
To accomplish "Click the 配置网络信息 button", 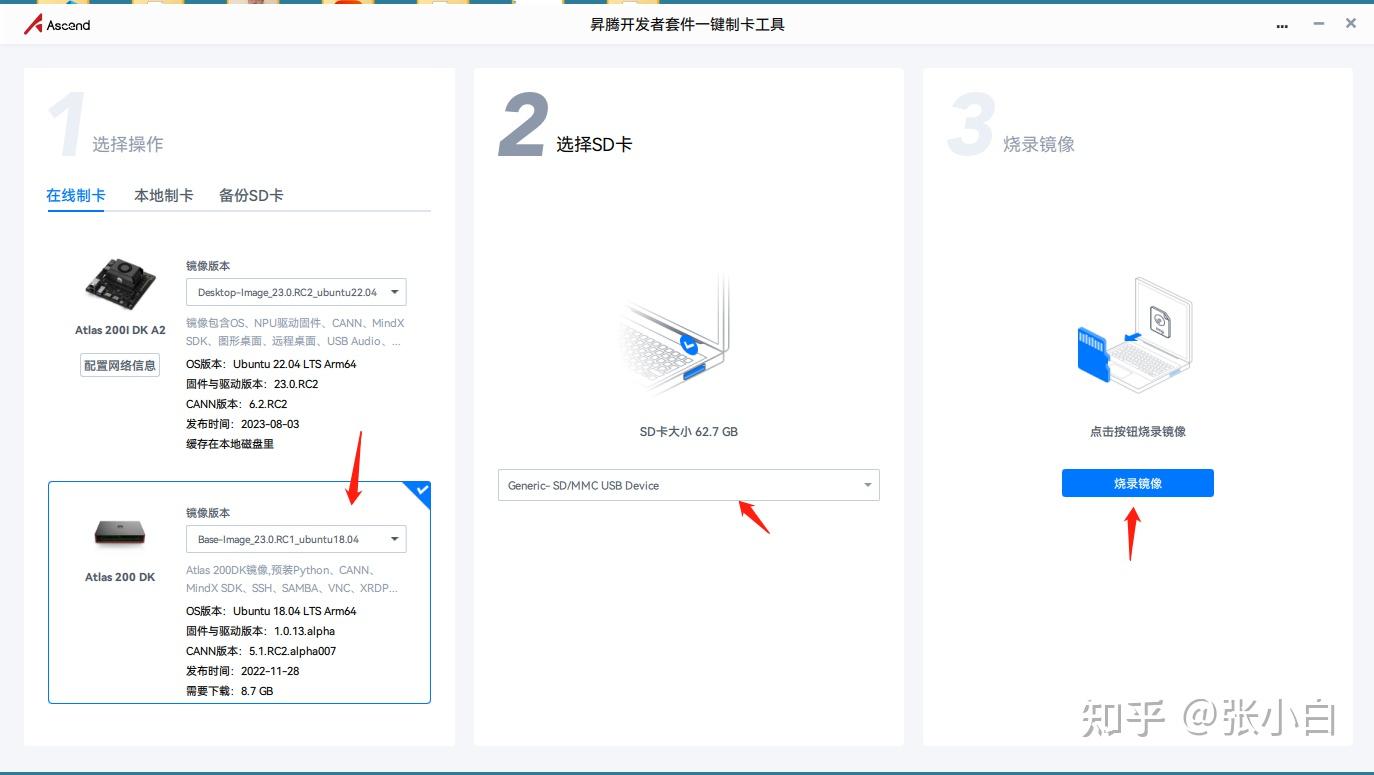I will (x=119, y=365).
